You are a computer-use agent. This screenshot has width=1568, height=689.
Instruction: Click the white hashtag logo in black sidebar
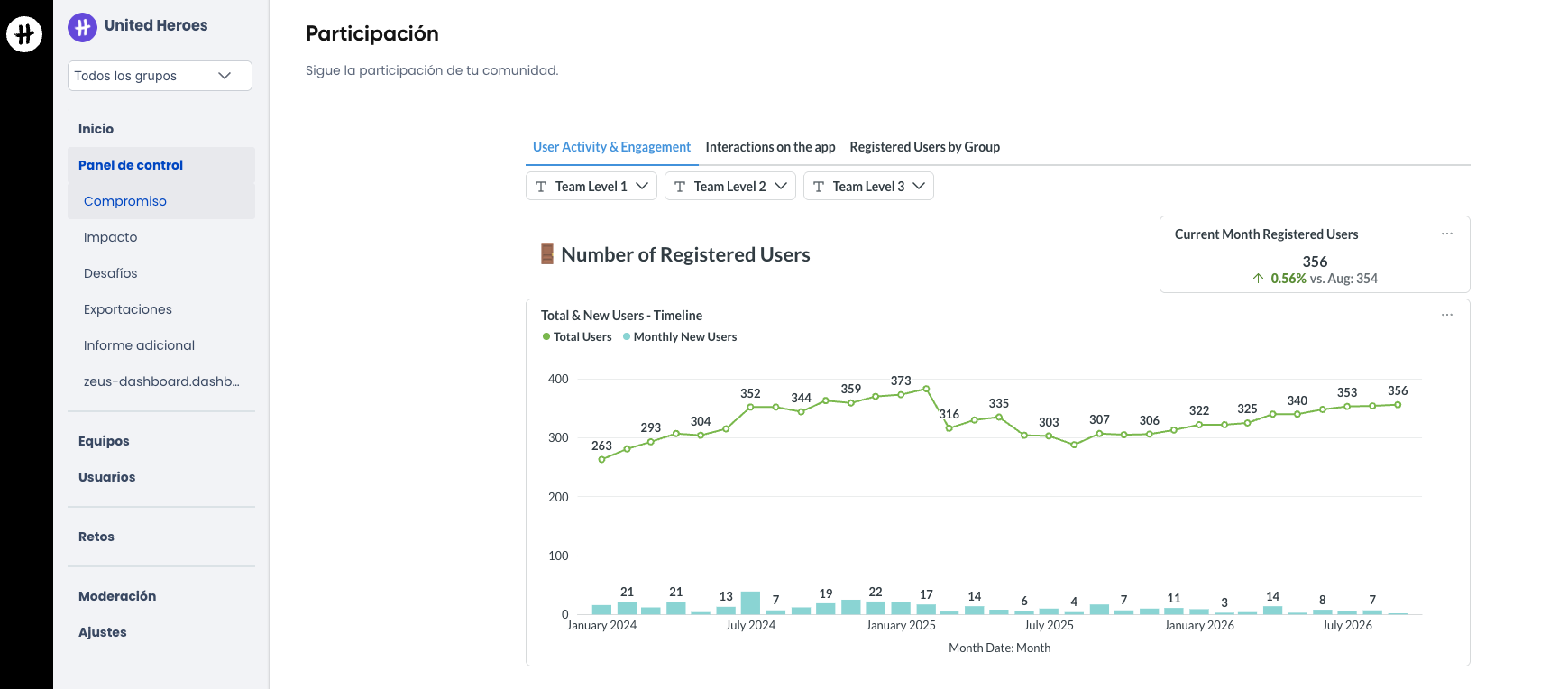coord(24,34)
